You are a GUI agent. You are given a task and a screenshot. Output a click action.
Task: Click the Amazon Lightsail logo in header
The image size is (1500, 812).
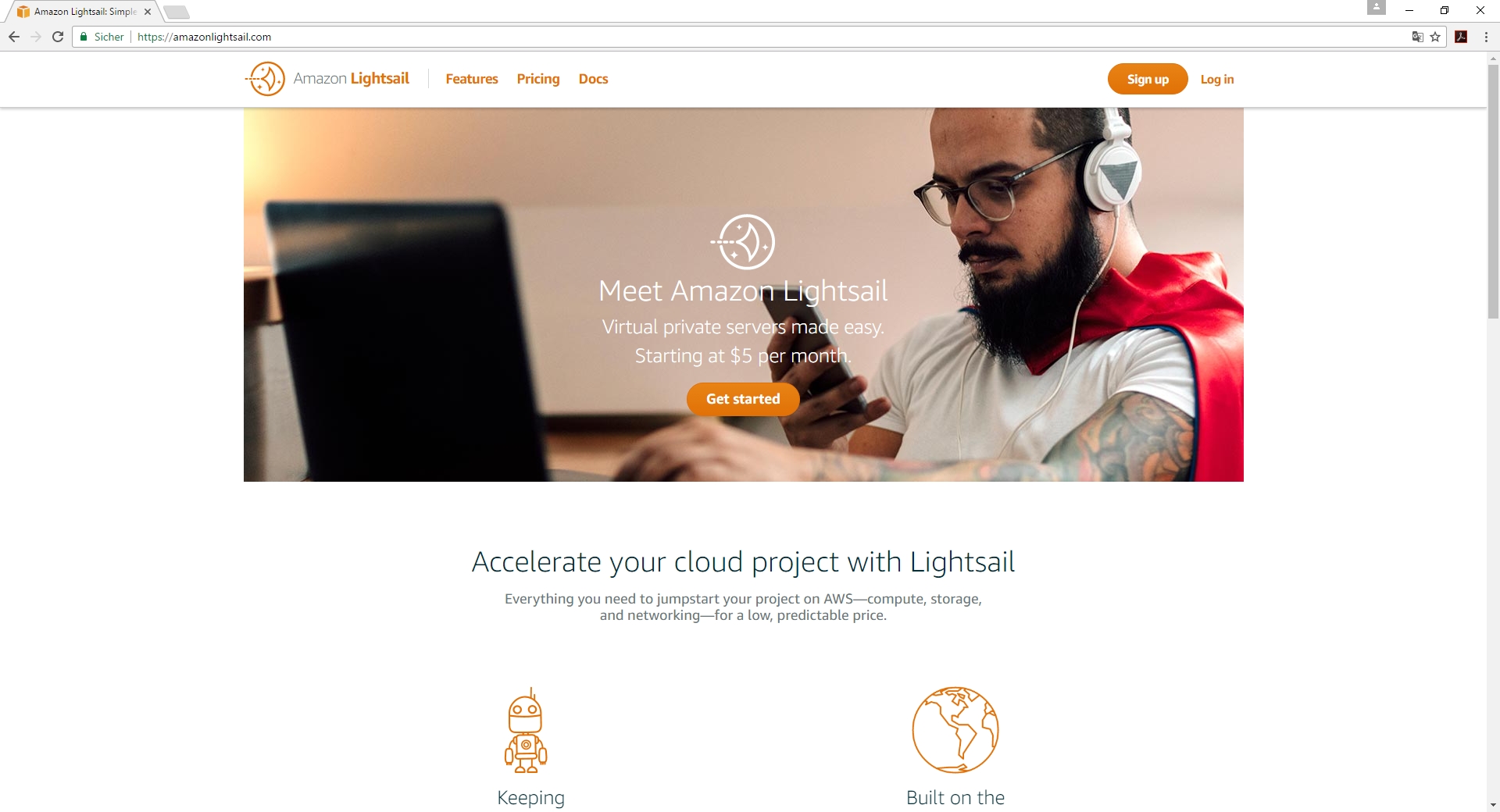(x=327, y=79)
